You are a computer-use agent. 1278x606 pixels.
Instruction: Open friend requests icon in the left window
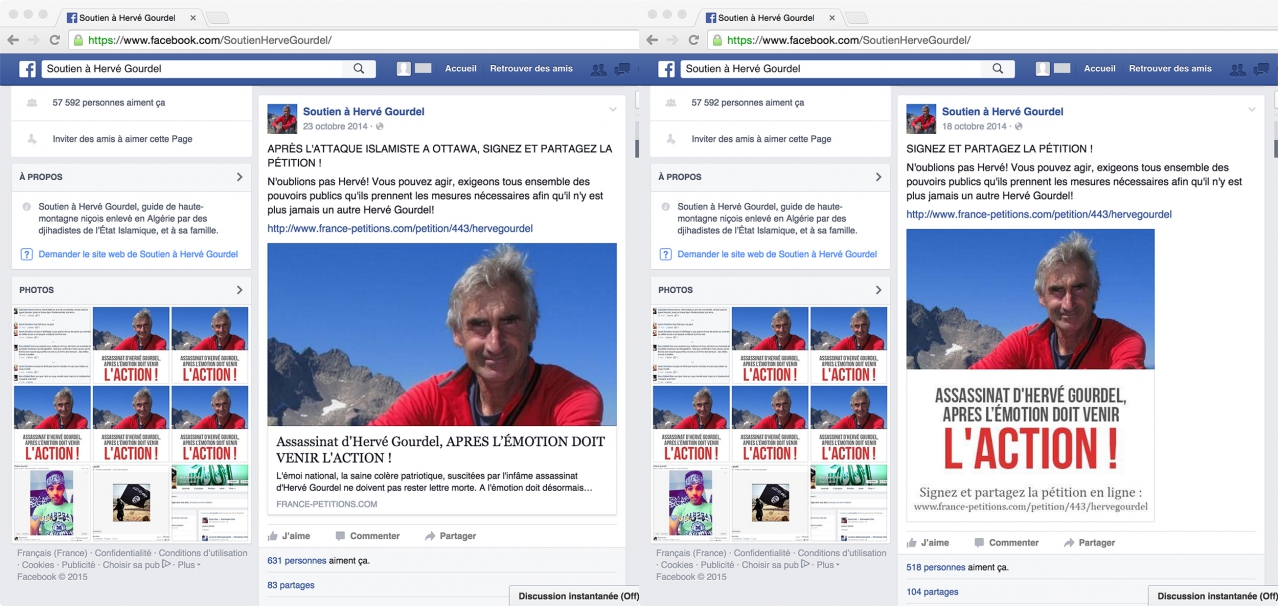coord(598,69)
